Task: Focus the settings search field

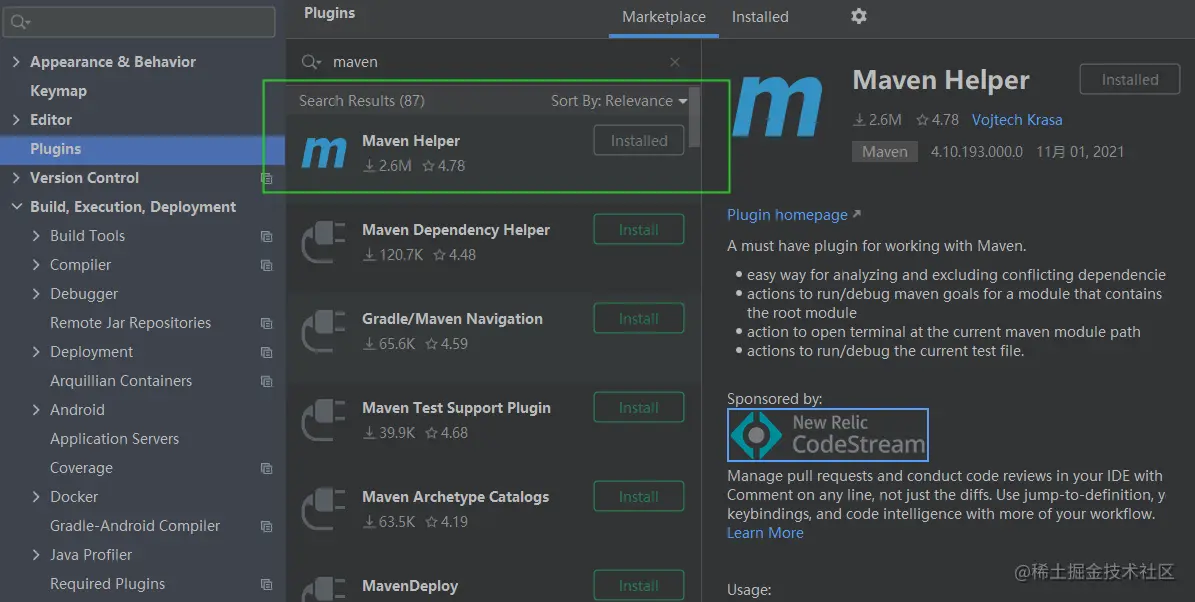Action: (x=139, y=22)
